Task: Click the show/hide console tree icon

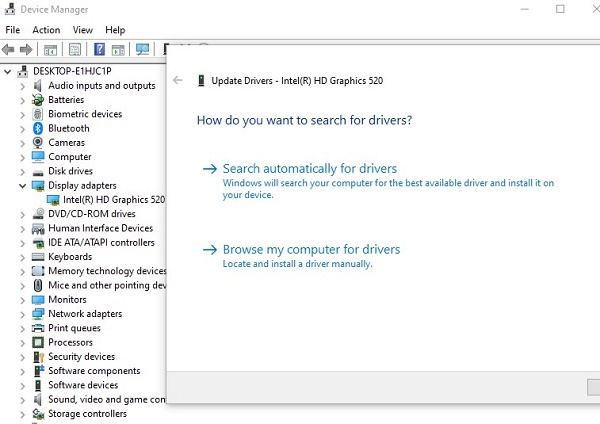Action: [50, 49]
